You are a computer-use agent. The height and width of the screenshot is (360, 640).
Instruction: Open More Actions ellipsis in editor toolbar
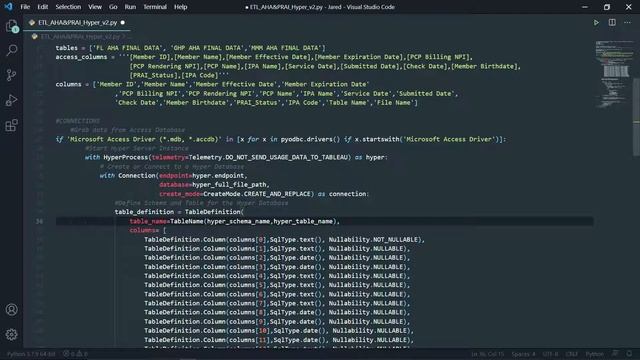[x=627, y=22]
